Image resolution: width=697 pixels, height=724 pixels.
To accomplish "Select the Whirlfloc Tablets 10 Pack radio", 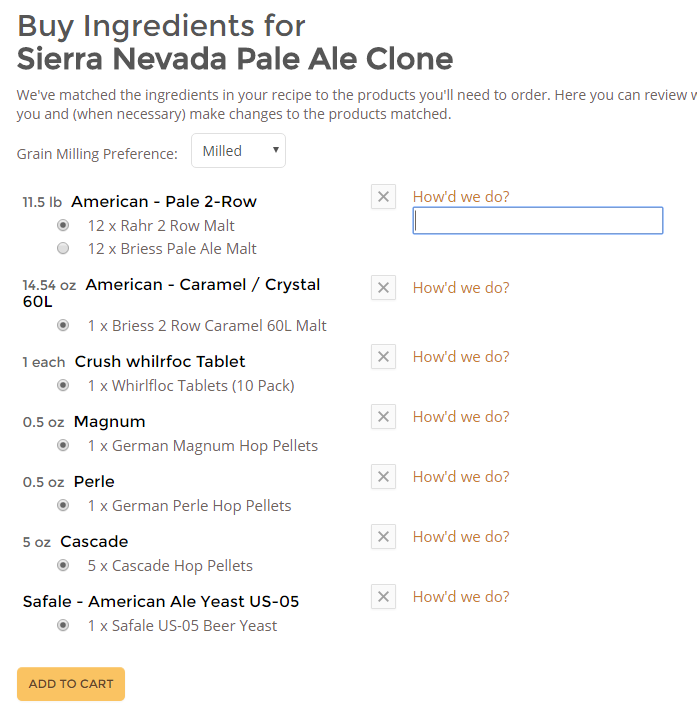I will tap(64, 386).
